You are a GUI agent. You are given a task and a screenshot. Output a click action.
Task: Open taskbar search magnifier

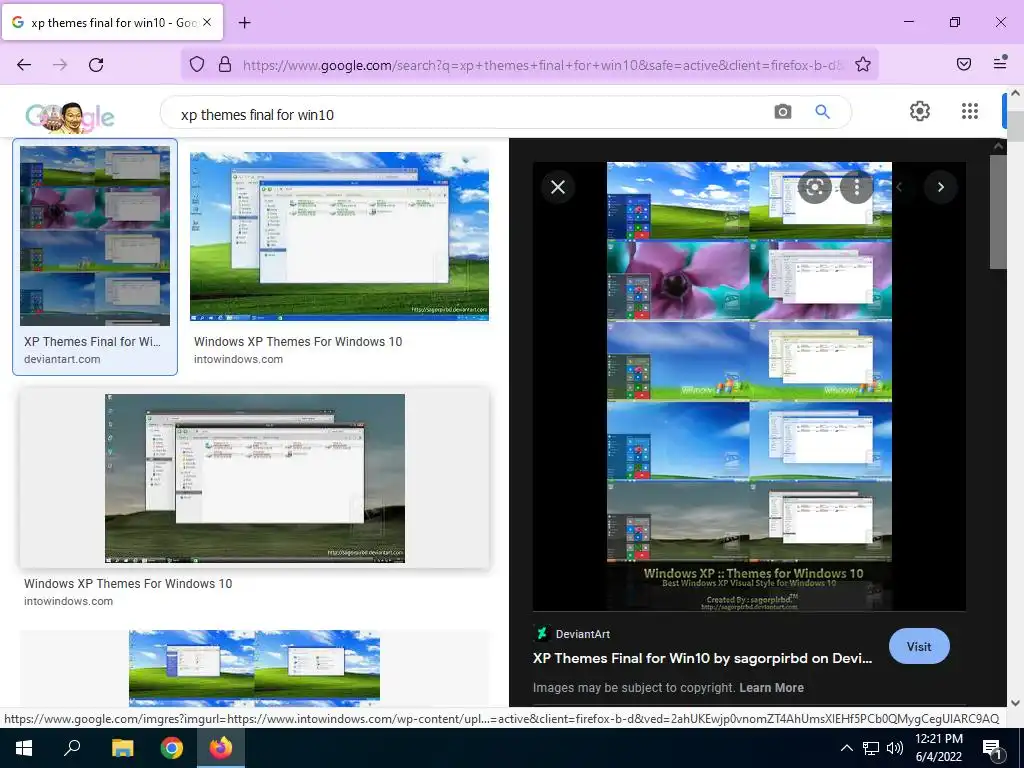(x=72, y=747)
